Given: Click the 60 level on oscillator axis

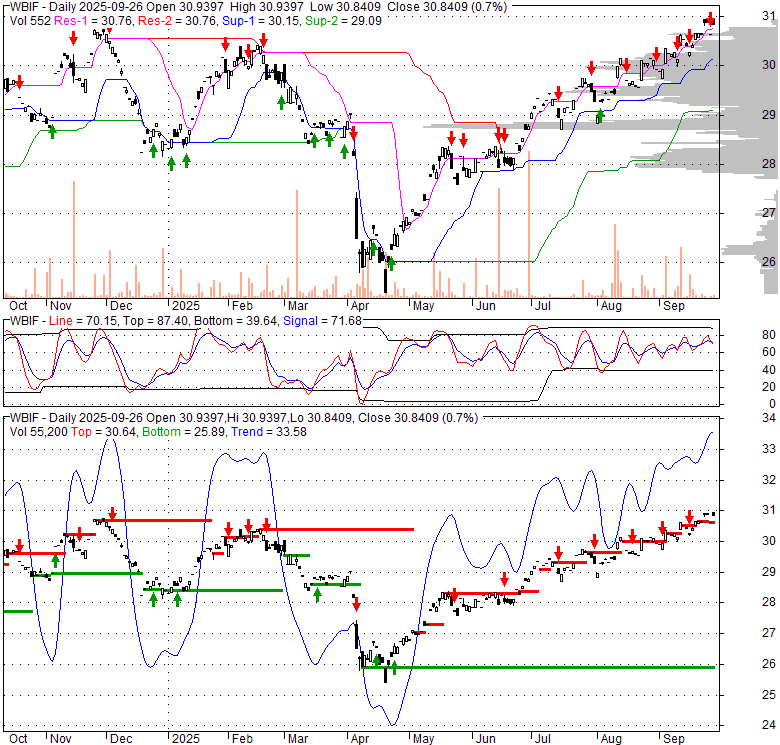Looking at the screenshot, I should [x=769, y=352].
